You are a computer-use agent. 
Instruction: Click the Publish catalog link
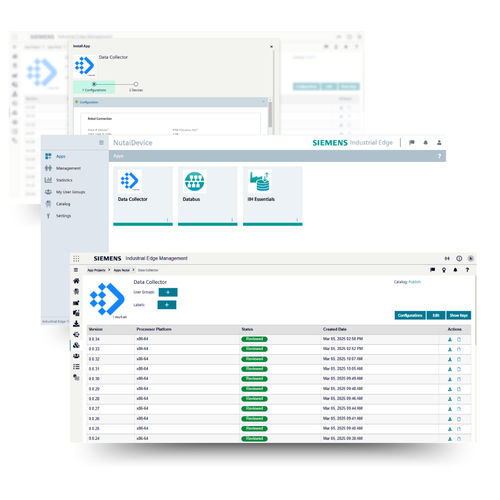414,282
